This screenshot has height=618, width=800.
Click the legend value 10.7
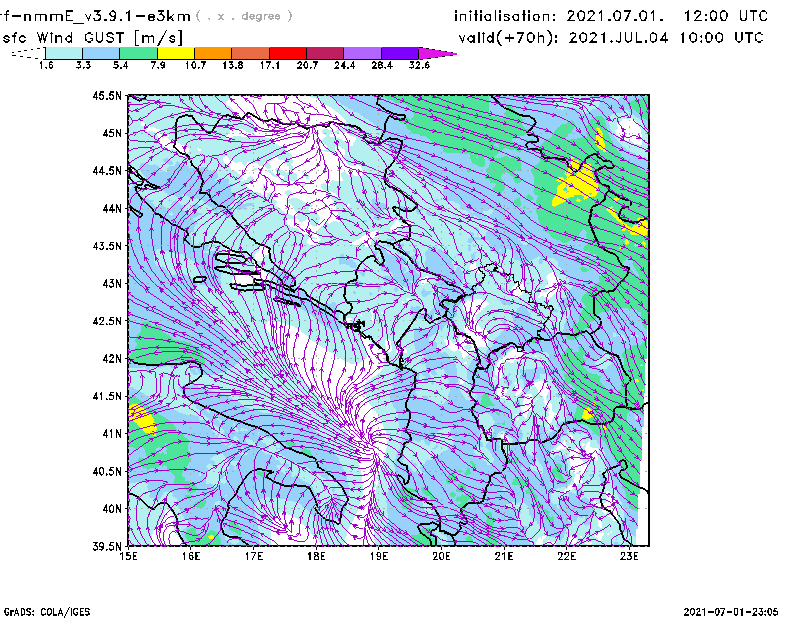(195, 65)
